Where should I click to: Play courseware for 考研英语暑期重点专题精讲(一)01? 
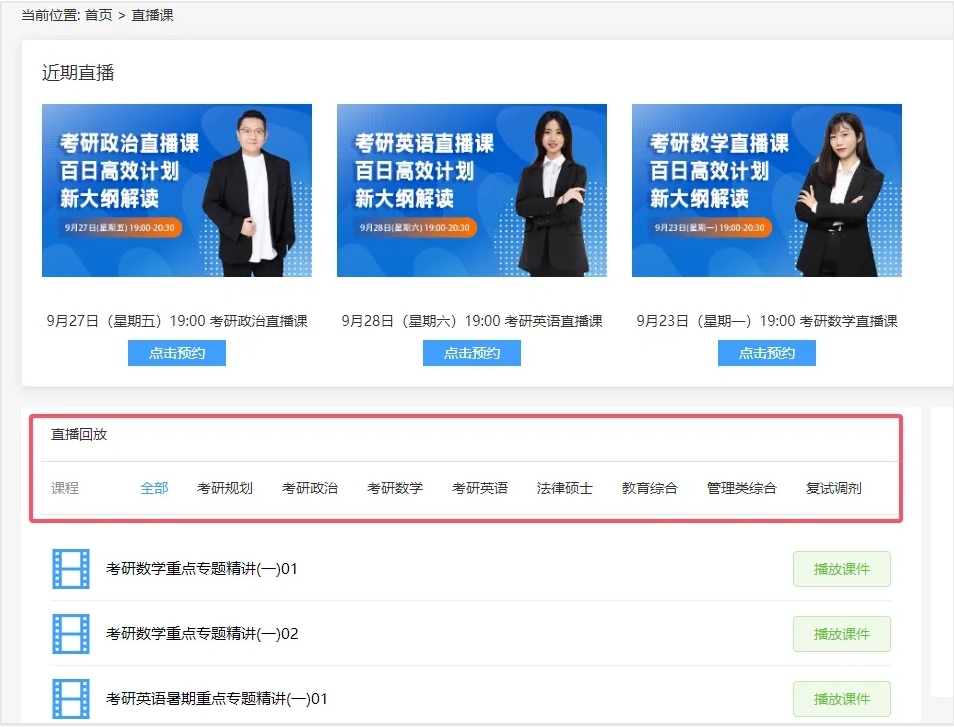click(x=841, y=698)
